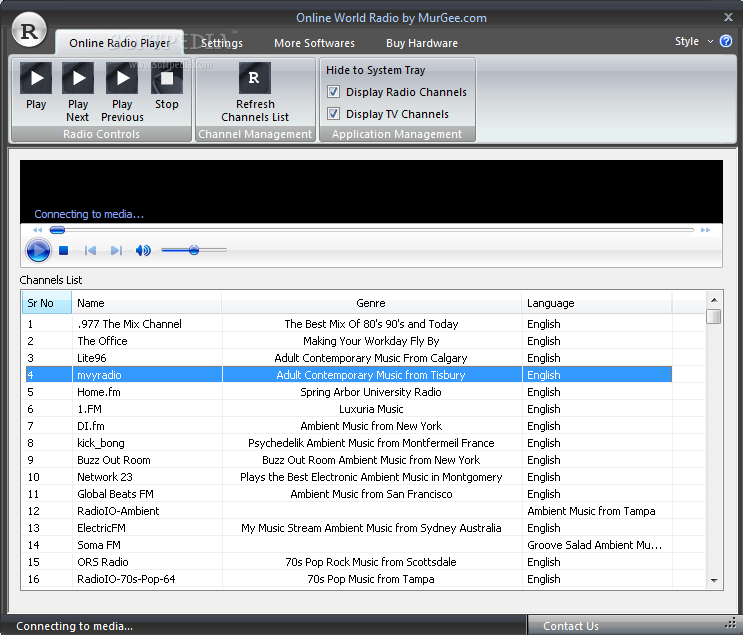Sort channels by Name column header
The height and width of the screenshot is (635, 743).
click(146, 303)
